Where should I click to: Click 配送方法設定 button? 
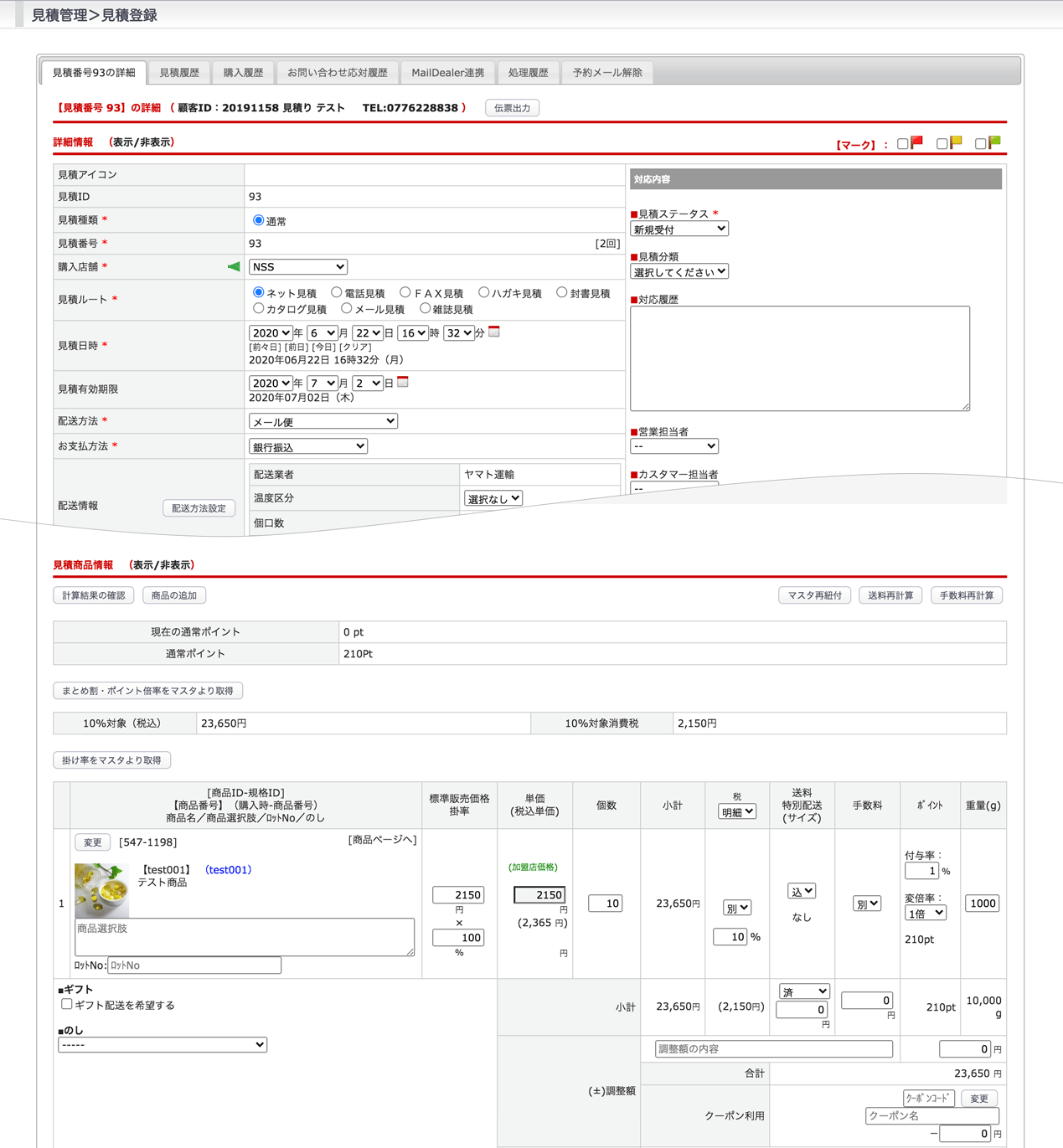point(199,508)
